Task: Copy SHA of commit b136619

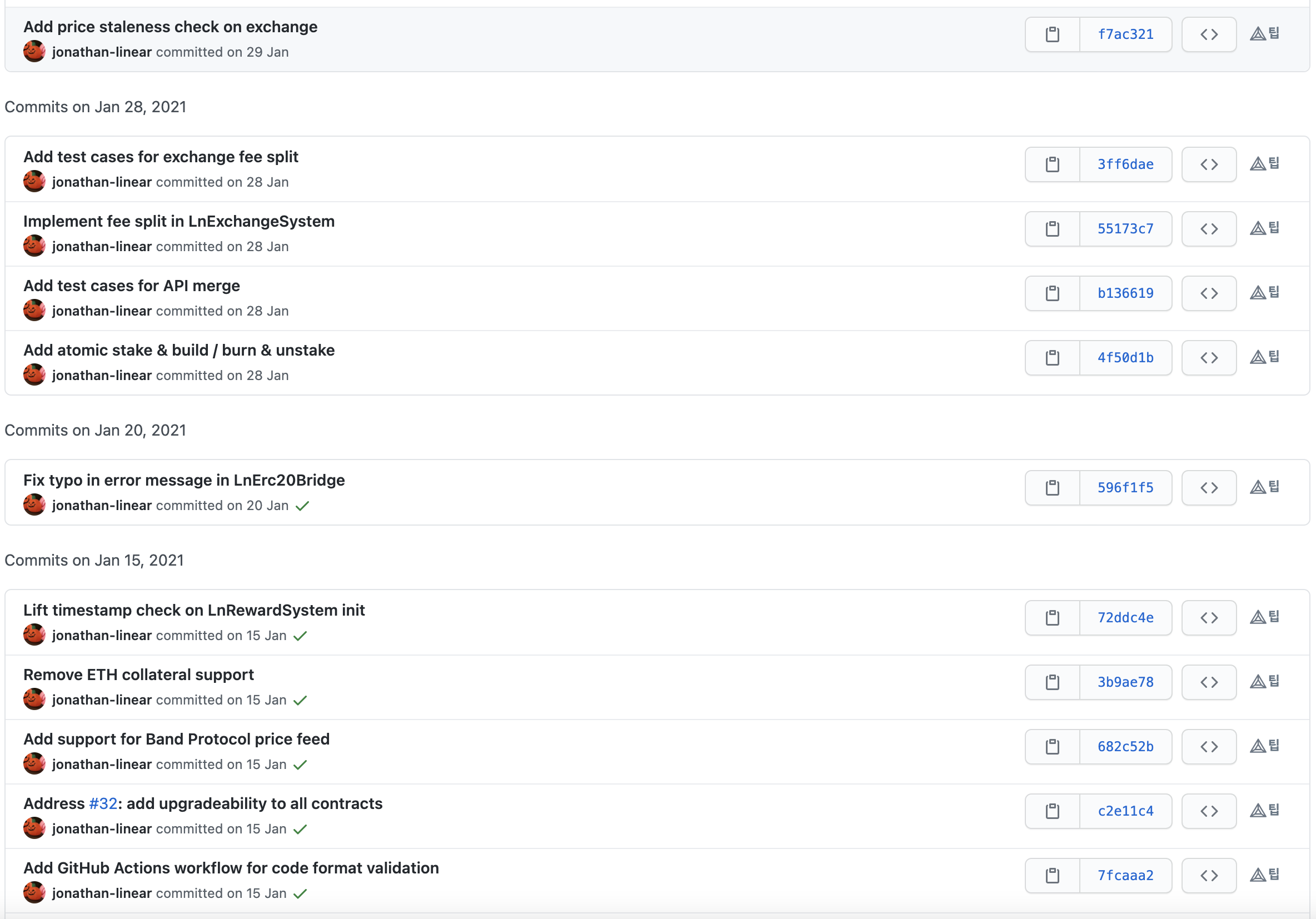Action: pos(1052,293)
